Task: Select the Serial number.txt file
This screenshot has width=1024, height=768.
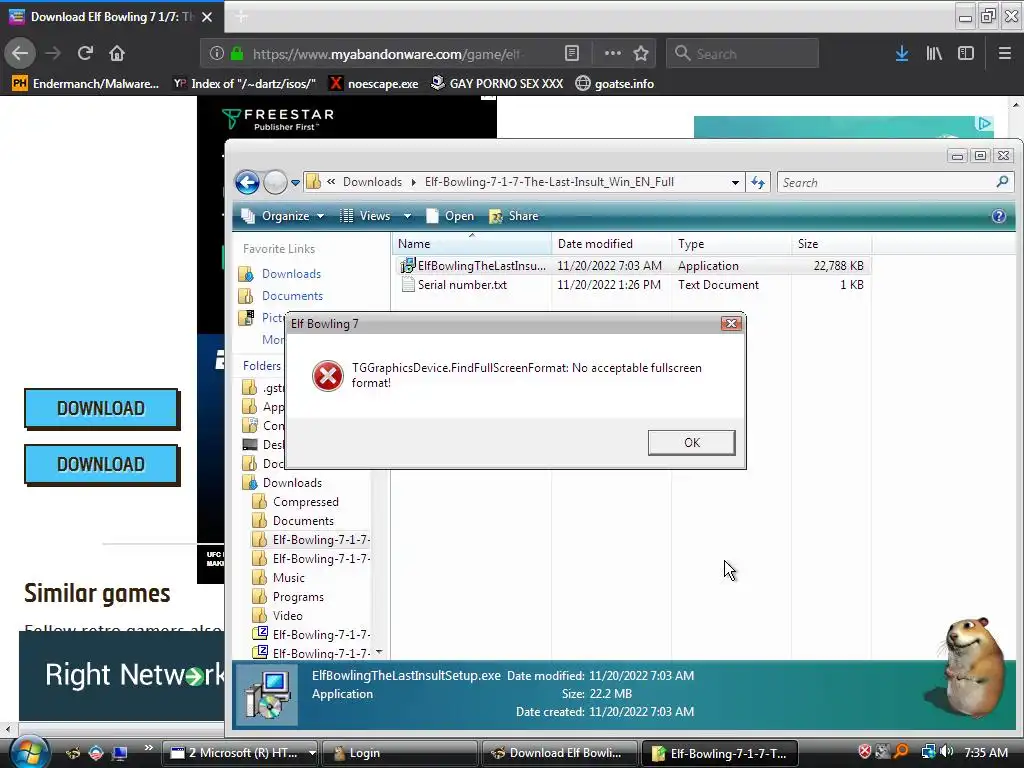Action: point(454,285)
